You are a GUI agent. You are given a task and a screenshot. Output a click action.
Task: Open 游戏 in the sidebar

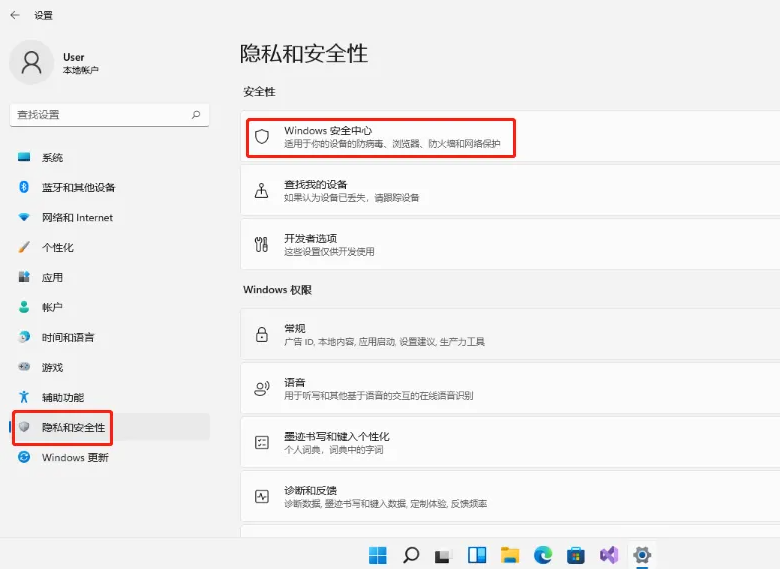point(109,367)
